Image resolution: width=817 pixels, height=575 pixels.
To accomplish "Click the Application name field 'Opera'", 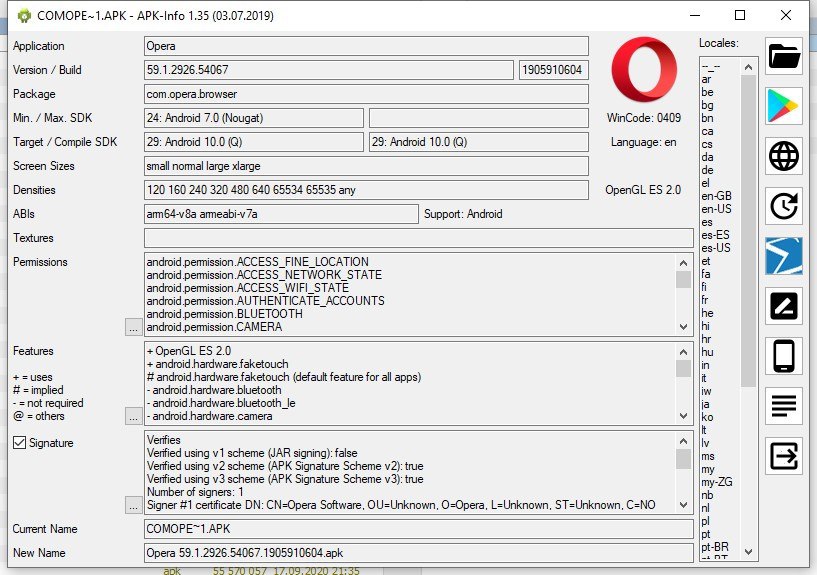I will pyautogui.click(x=366, y=46).
